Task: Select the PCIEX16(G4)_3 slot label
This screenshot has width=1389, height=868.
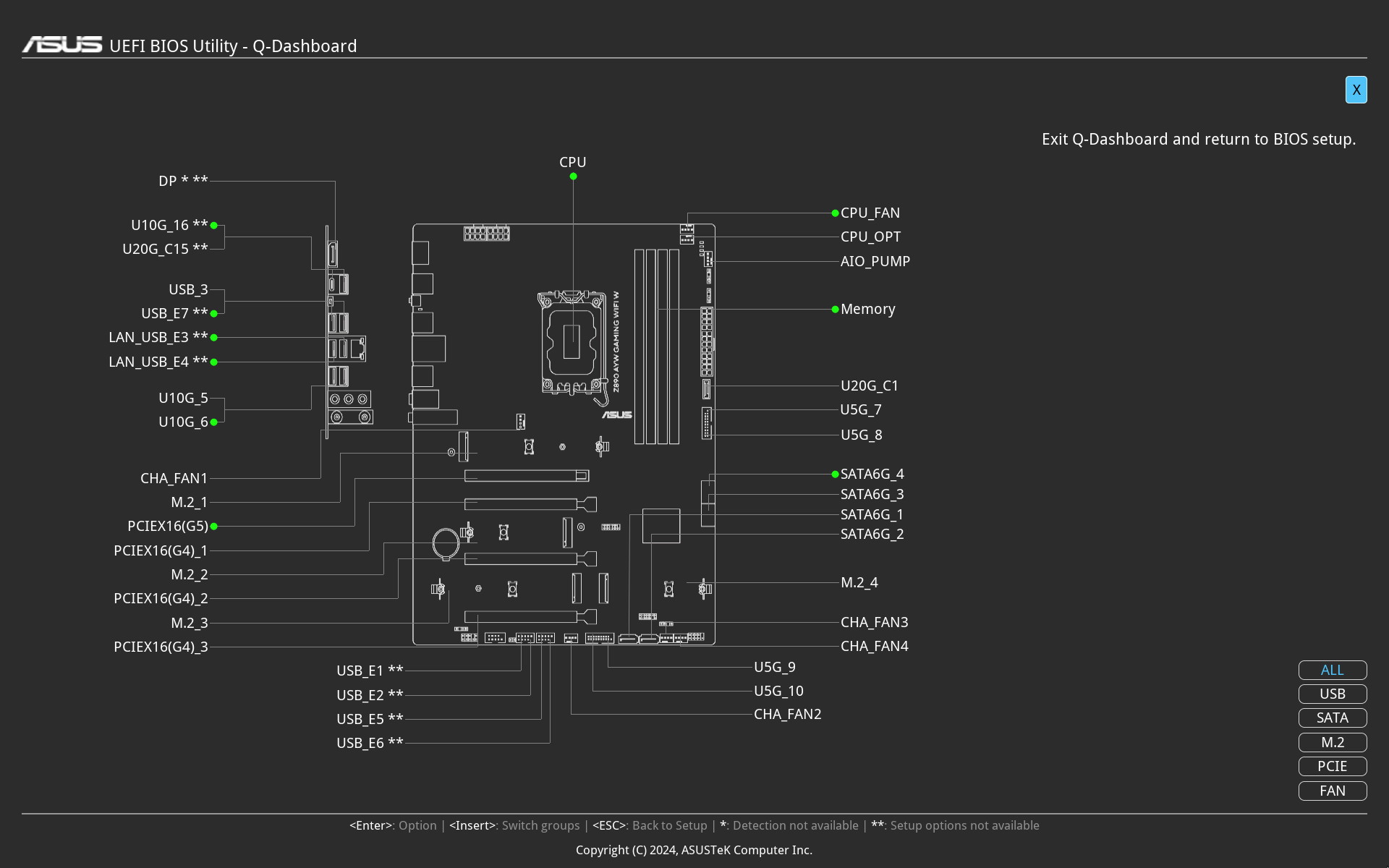Action: point(161,647)
